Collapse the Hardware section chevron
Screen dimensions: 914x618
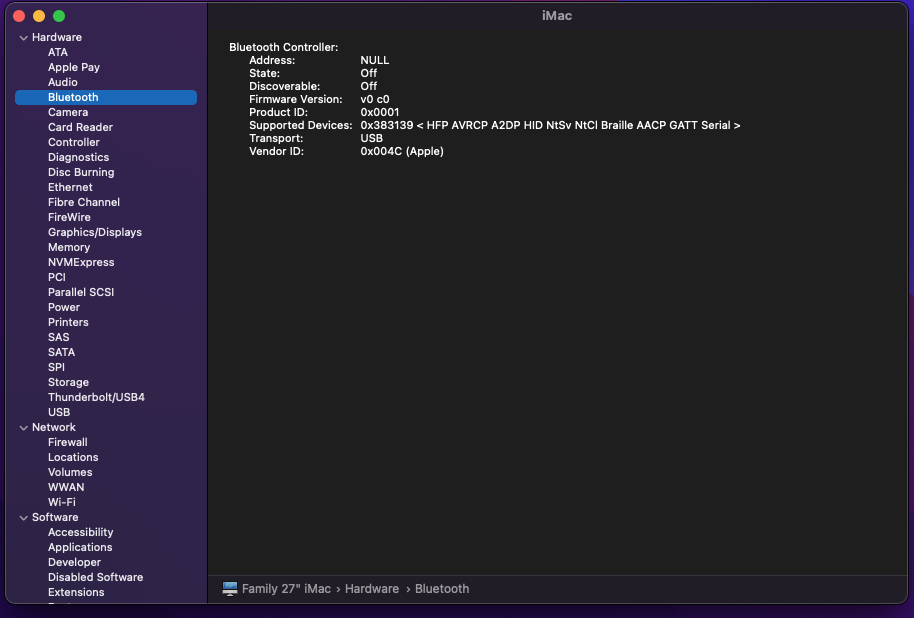pyautogui.click(x=24, y=38)
